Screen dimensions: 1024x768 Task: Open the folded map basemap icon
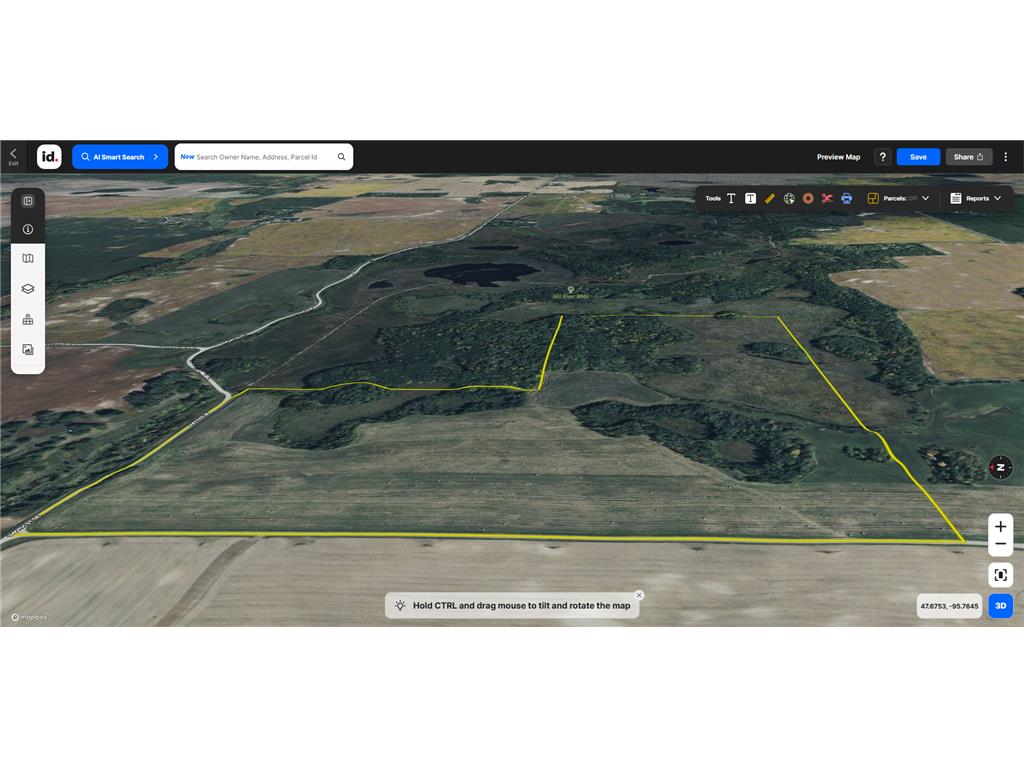(x=27, y=259)
